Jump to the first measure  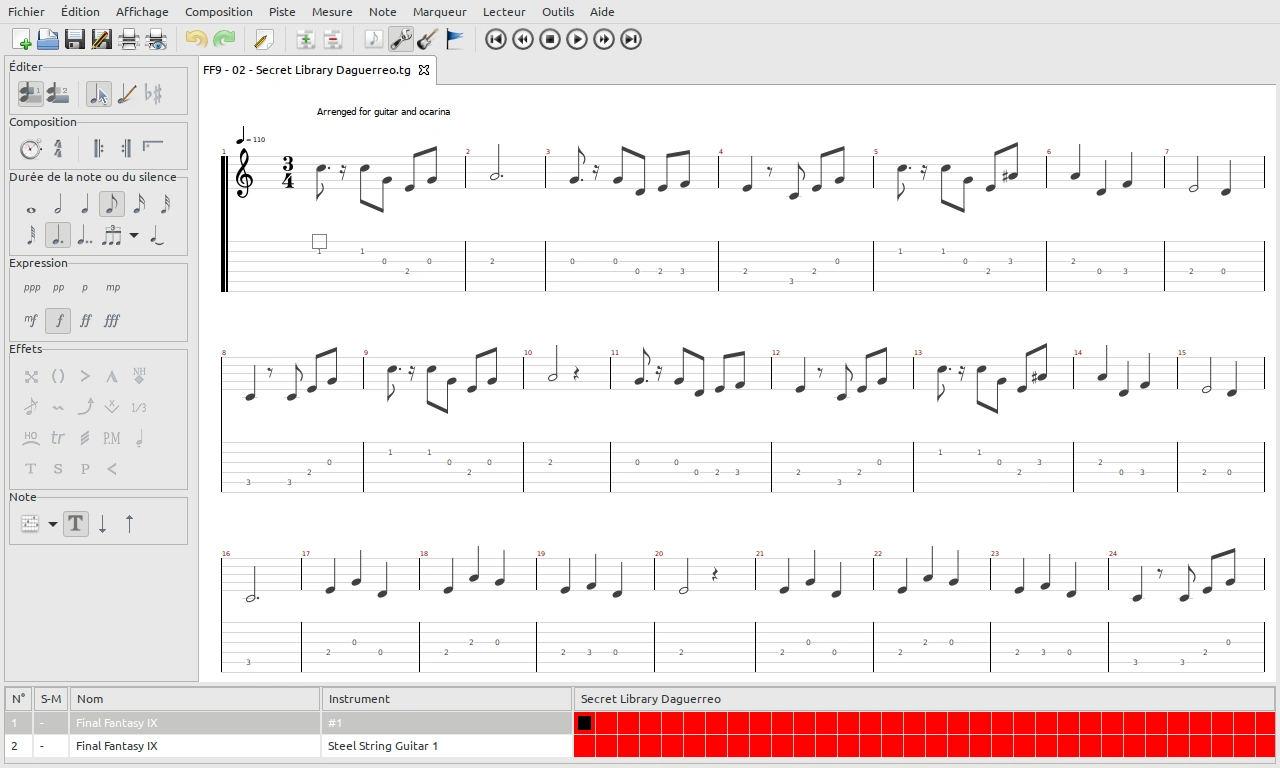(495, 39)
